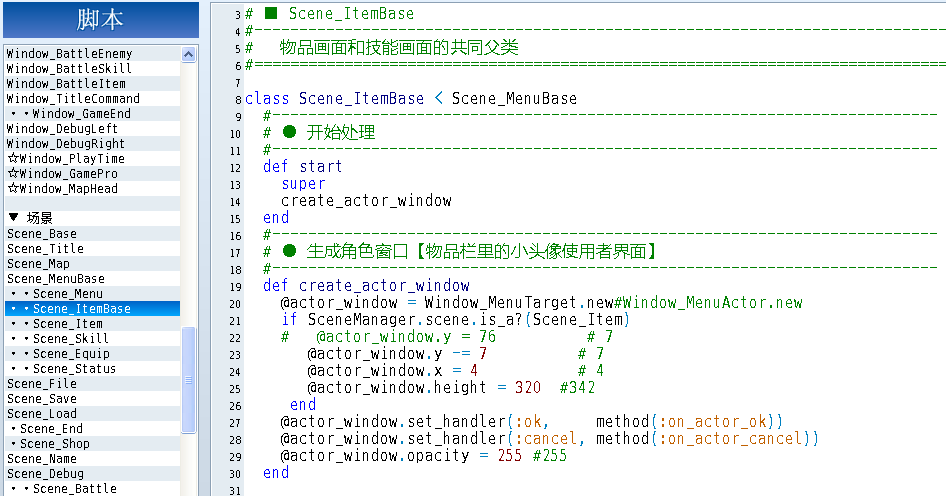This screenshot has width=946, height=496.
Task: Click 'create_actor_window' call on line 14
Action: (x=366, y=200)
